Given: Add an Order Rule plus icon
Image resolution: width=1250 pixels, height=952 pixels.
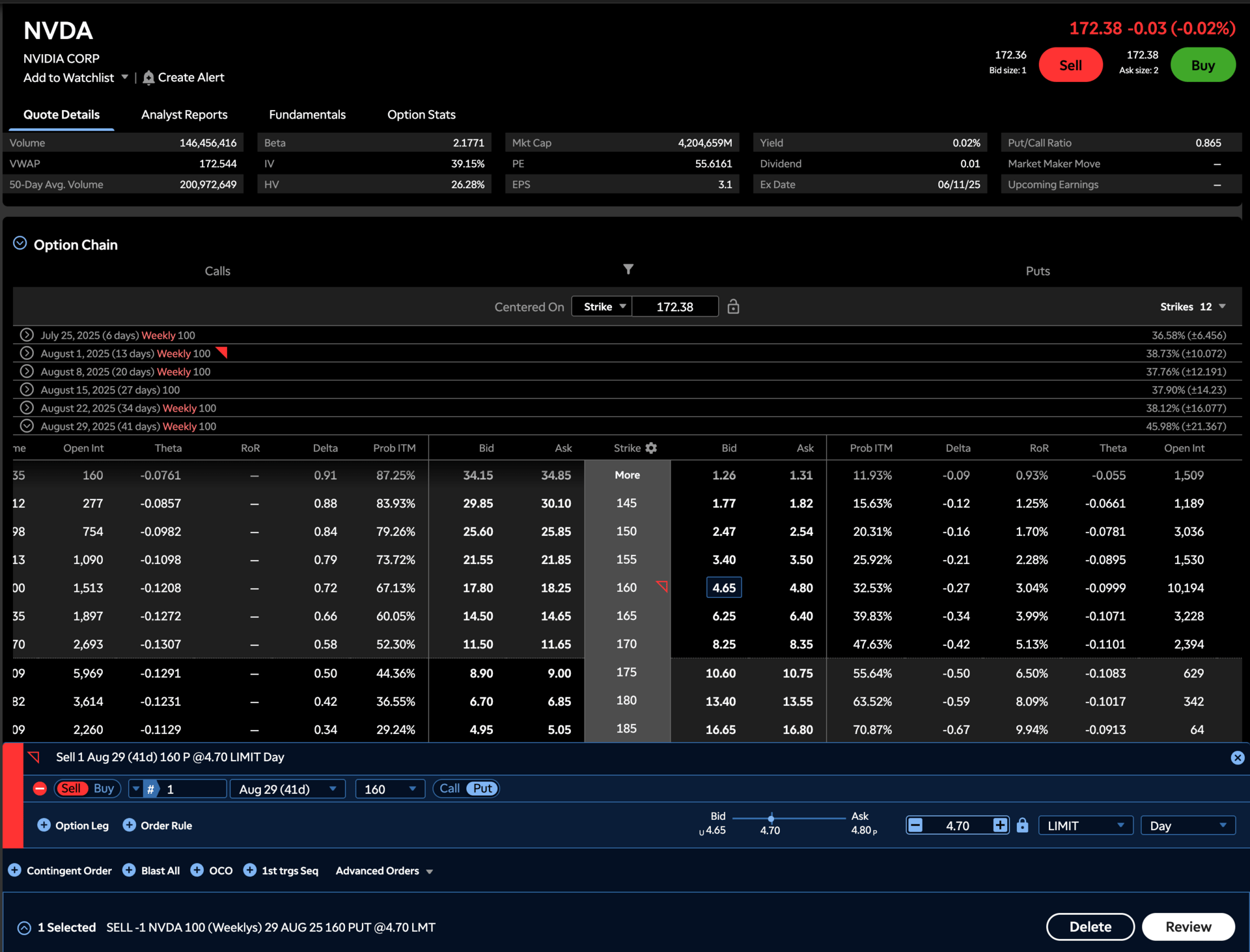Looking at the screenshot, I should [x=129, y=825].
